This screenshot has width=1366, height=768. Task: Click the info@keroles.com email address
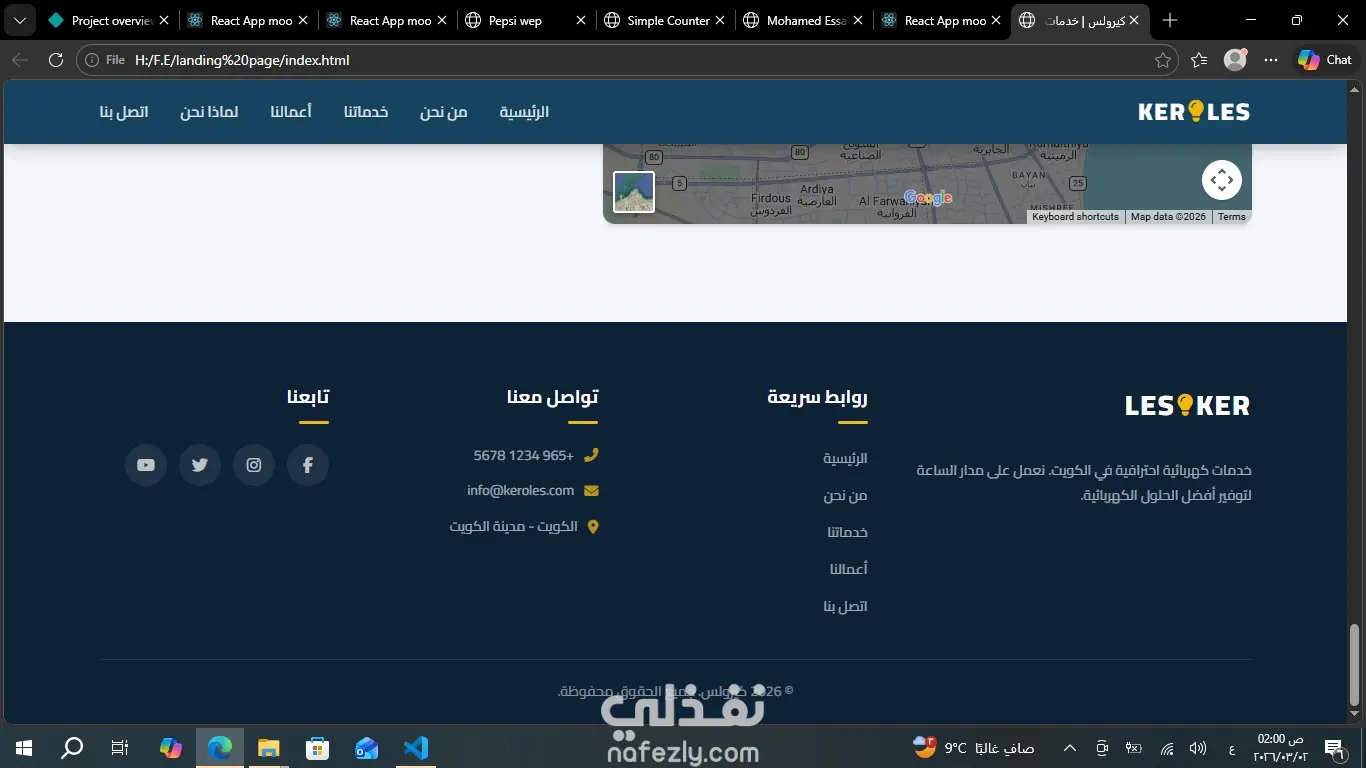coord(520,490)
